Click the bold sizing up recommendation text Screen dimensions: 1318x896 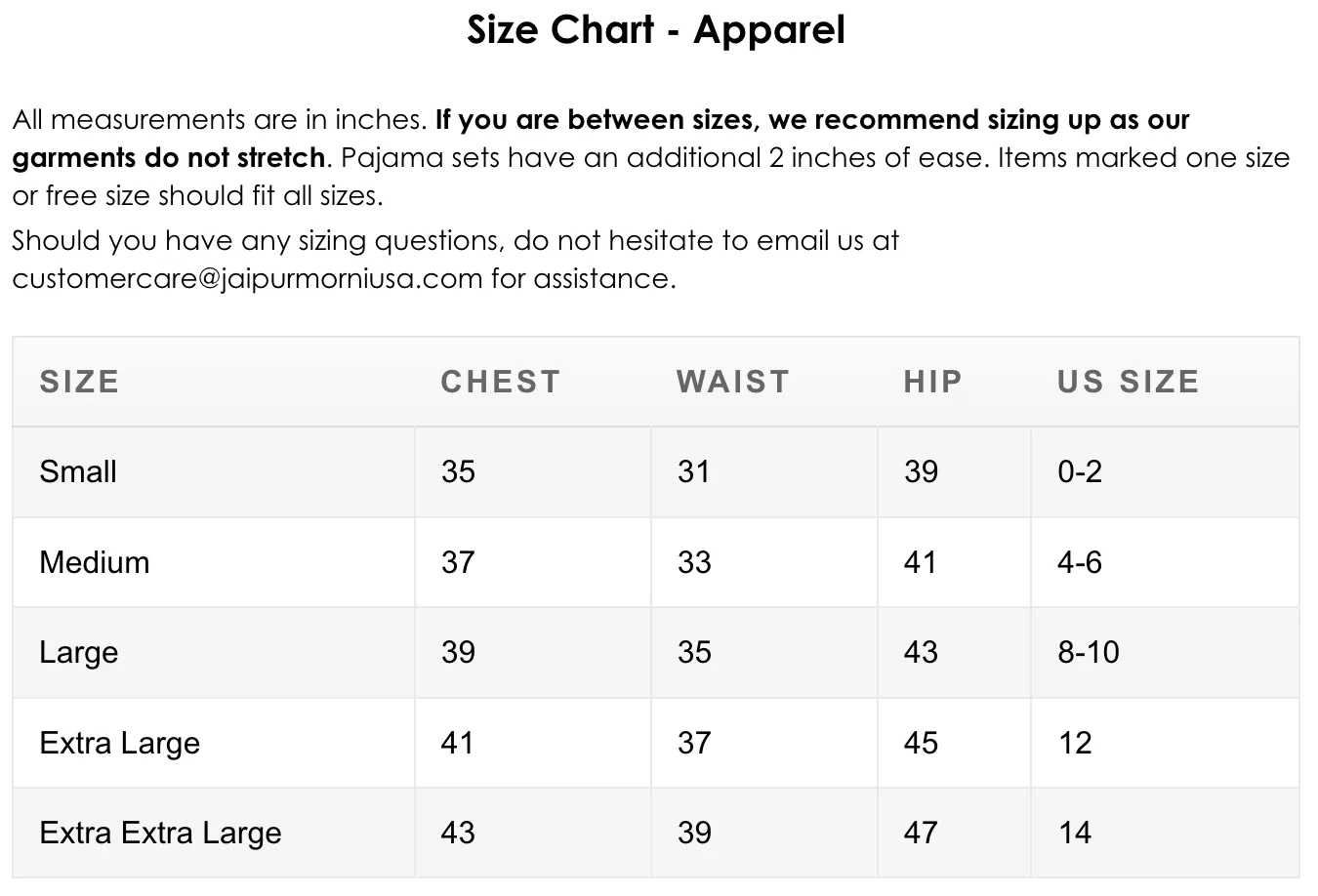pos(811,121)
